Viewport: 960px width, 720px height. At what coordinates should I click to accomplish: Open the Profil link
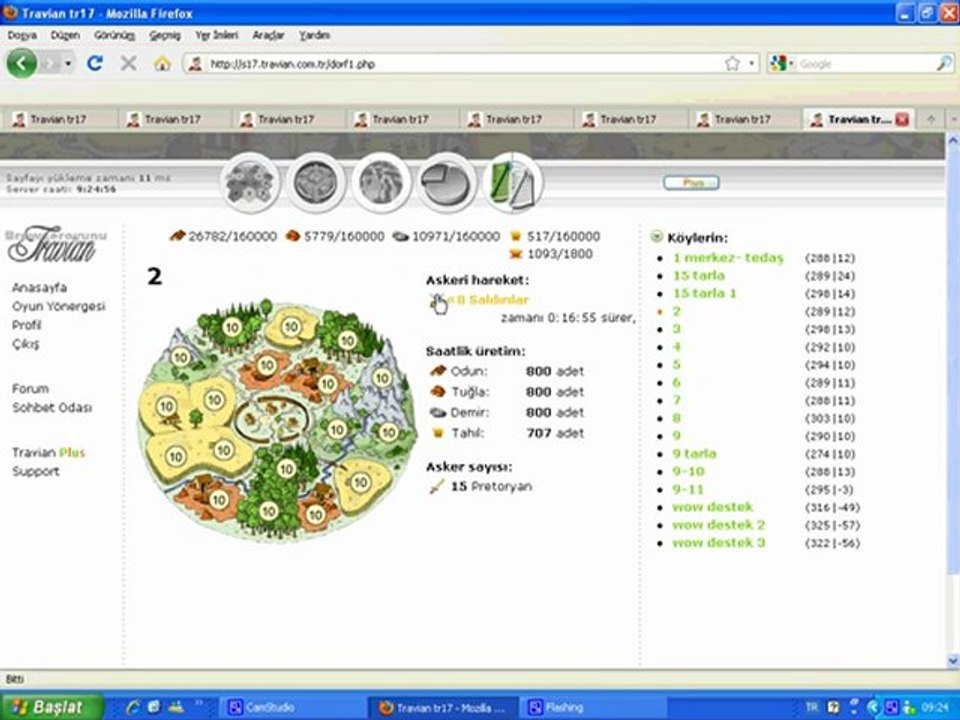click(26, 325)
